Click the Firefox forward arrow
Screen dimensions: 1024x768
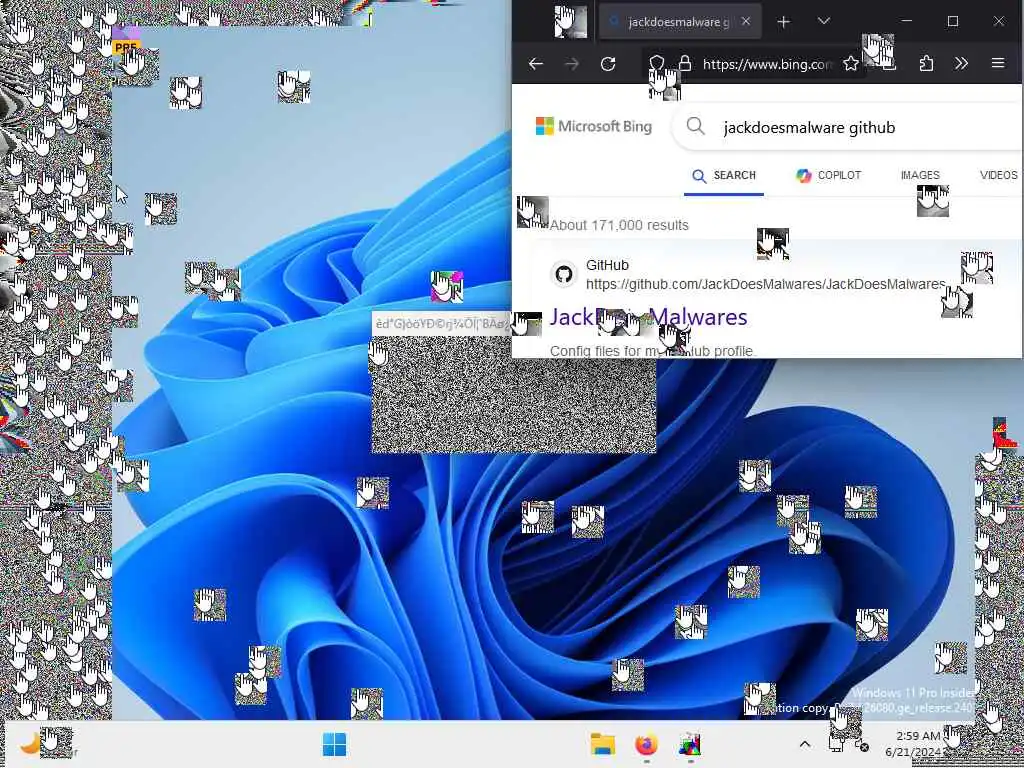571,63
